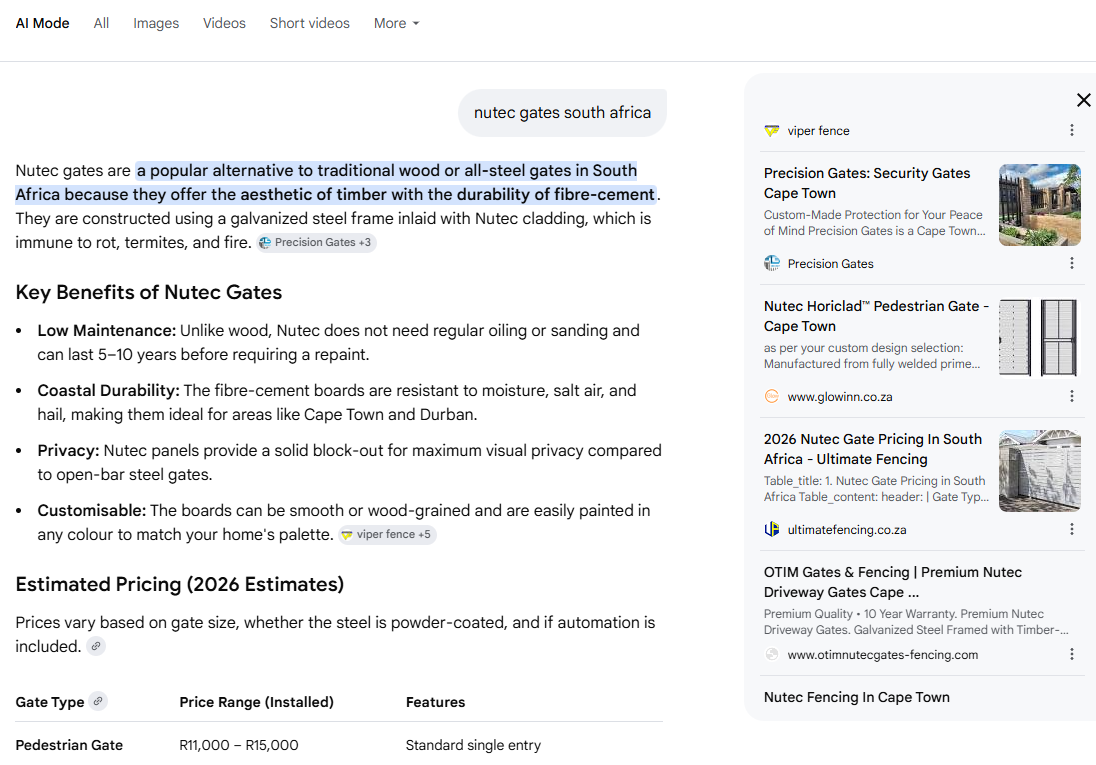Click the 'R11,000 – R15,000' price cell
The width and height of the screenshot is (1096, 765).
[x=239, y=745]
